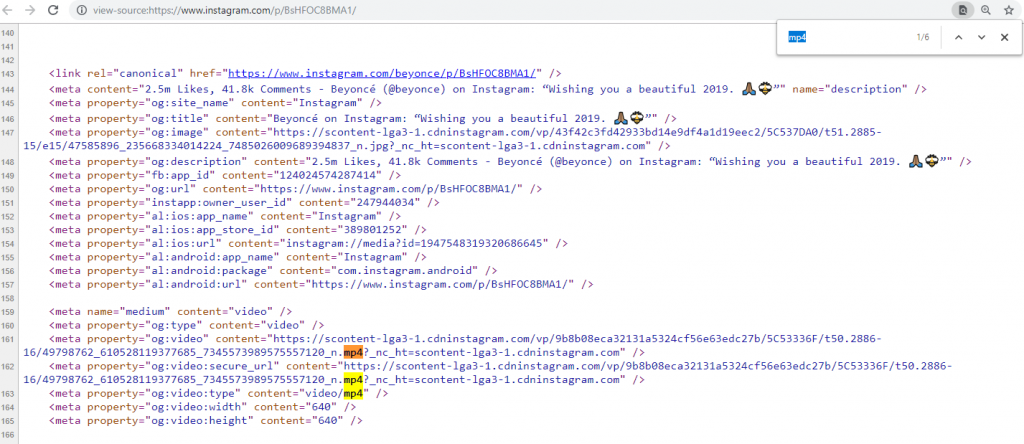This screenshot has width=1024, height=444.
Task: Click the highlighted mp4 in og:video:type
Action: (x=353, y=394)
